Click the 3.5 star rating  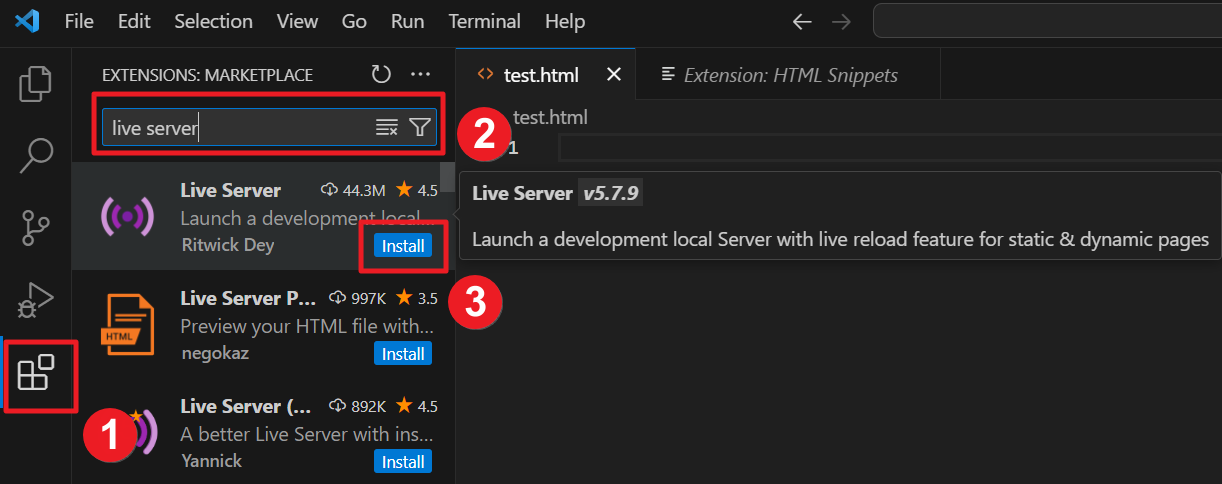[417, 298]
